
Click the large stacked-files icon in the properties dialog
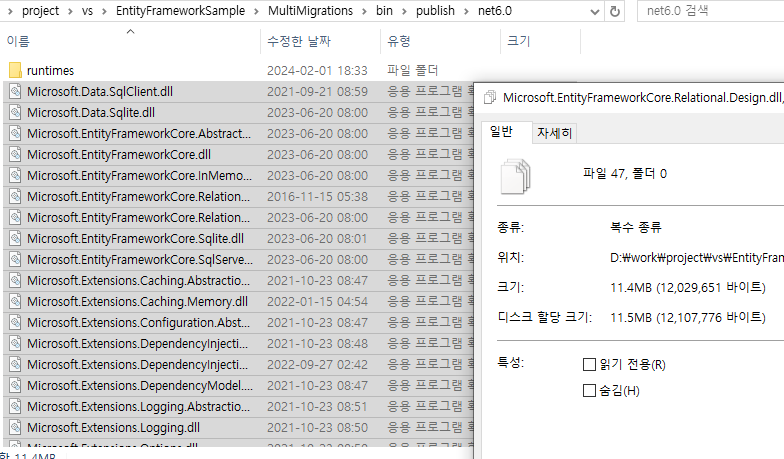[515, 176]
